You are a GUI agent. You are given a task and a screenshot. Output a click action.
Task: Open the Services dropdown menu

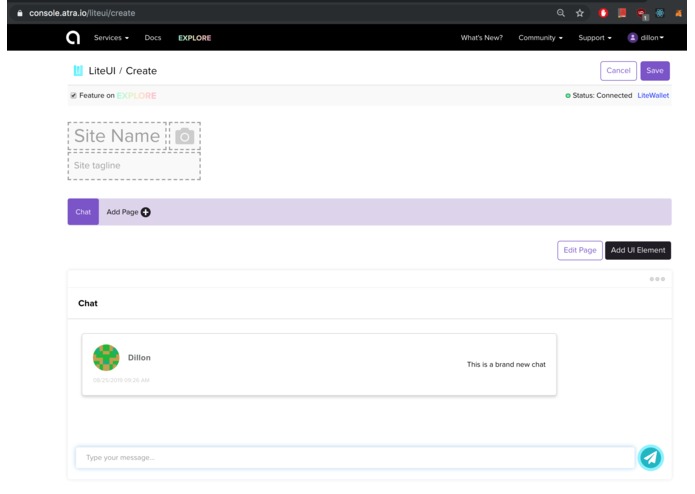pos(111,38)
